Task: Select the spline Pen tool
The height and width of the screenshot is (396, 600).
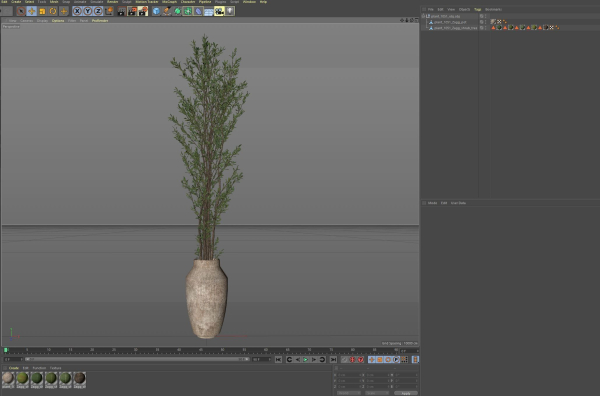Action: [166, 11]
